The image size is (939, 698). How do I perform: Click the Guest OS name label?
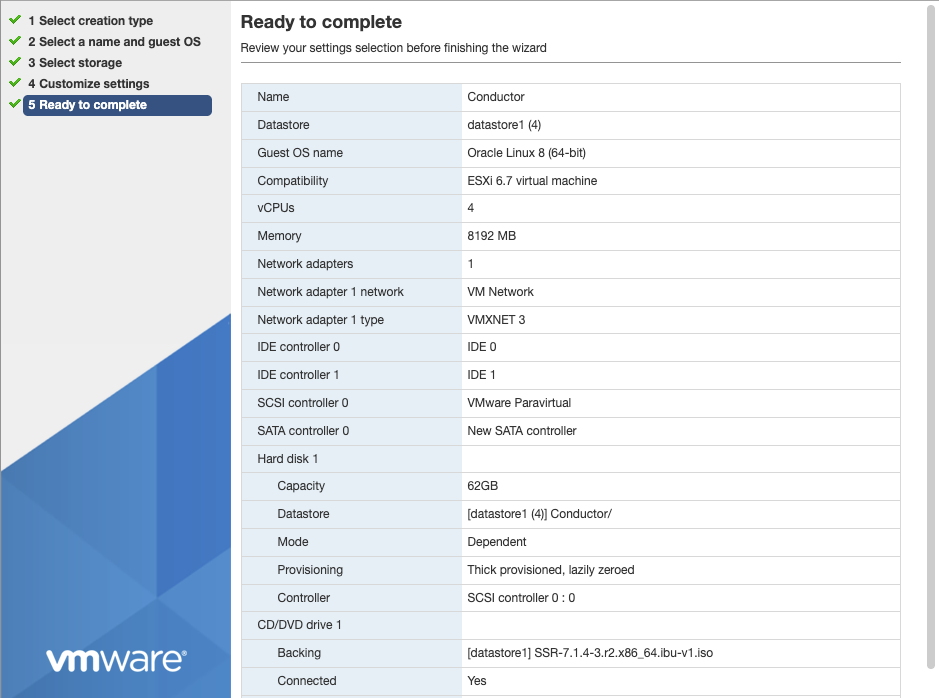(x=300, y=153)
